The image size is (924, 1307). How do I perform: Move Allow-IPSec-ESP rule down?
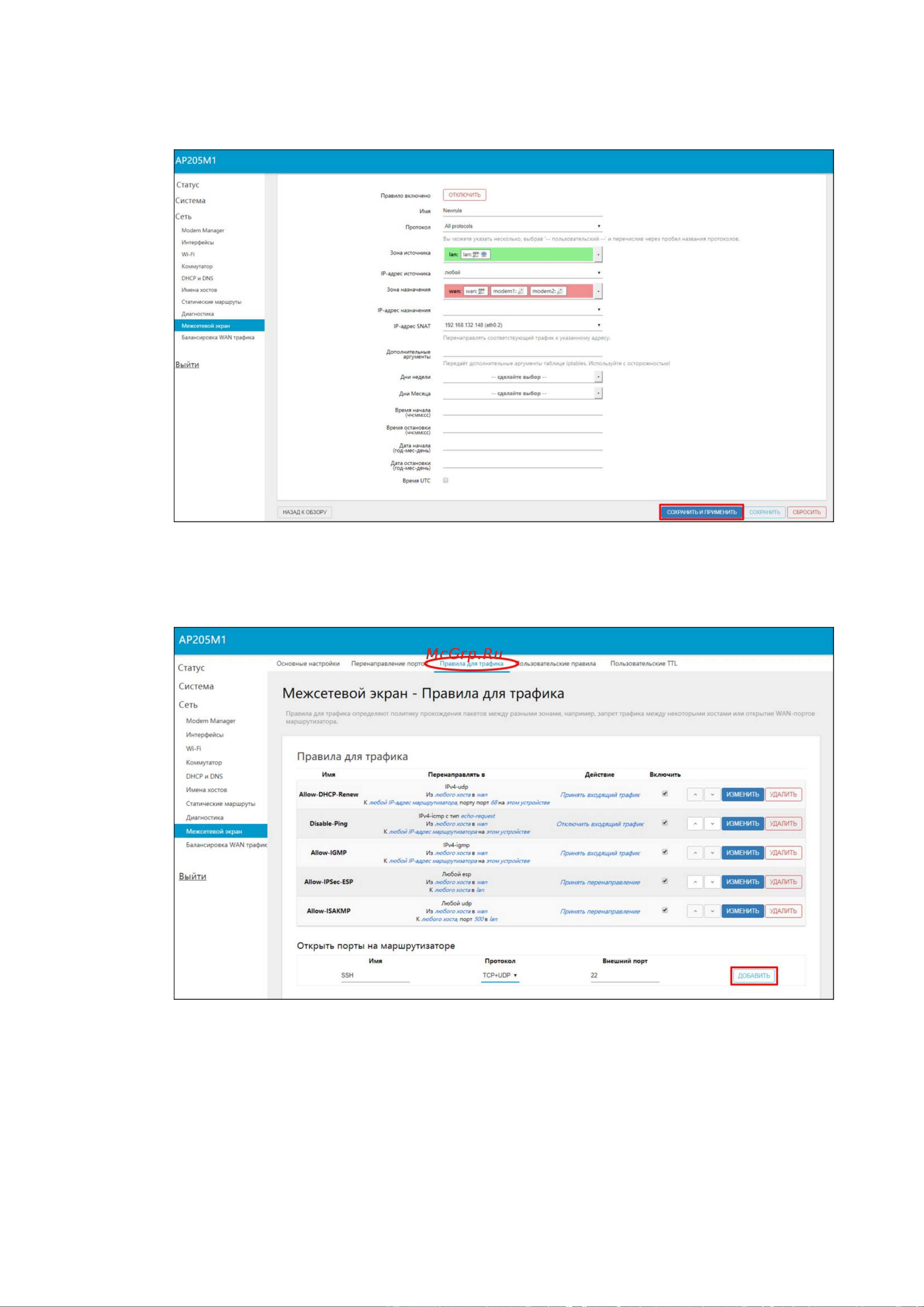pyautogui.click(x=712, y=882)
